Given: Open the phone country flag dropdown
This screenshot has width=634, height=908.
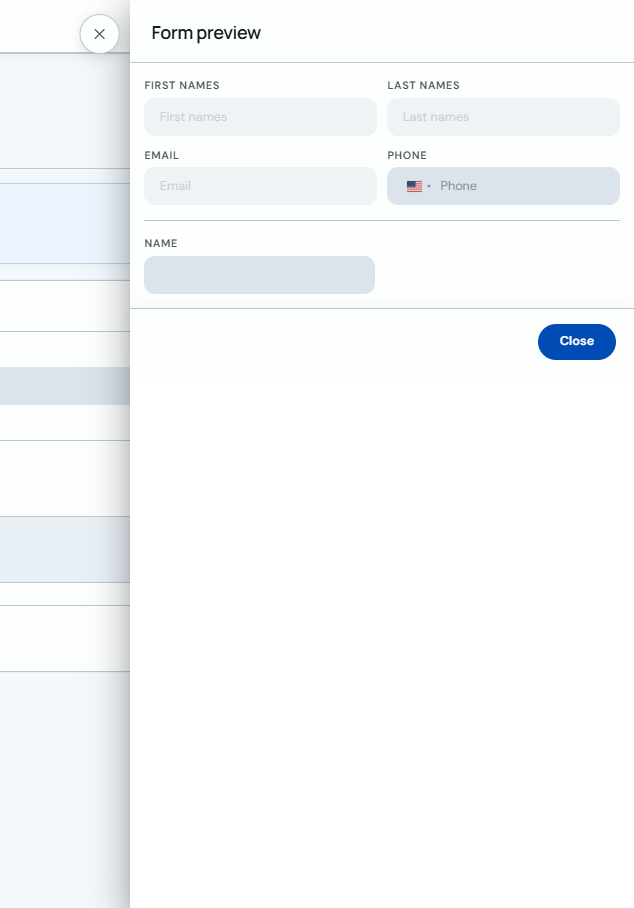Looking at the screenshot, I should pos(419,186).
